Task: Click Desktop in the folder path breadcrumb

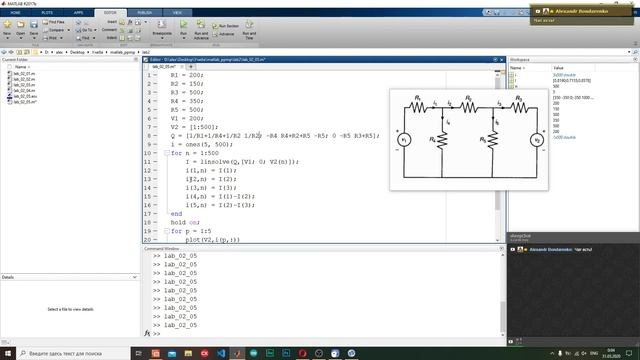Action: click(77, 52)
